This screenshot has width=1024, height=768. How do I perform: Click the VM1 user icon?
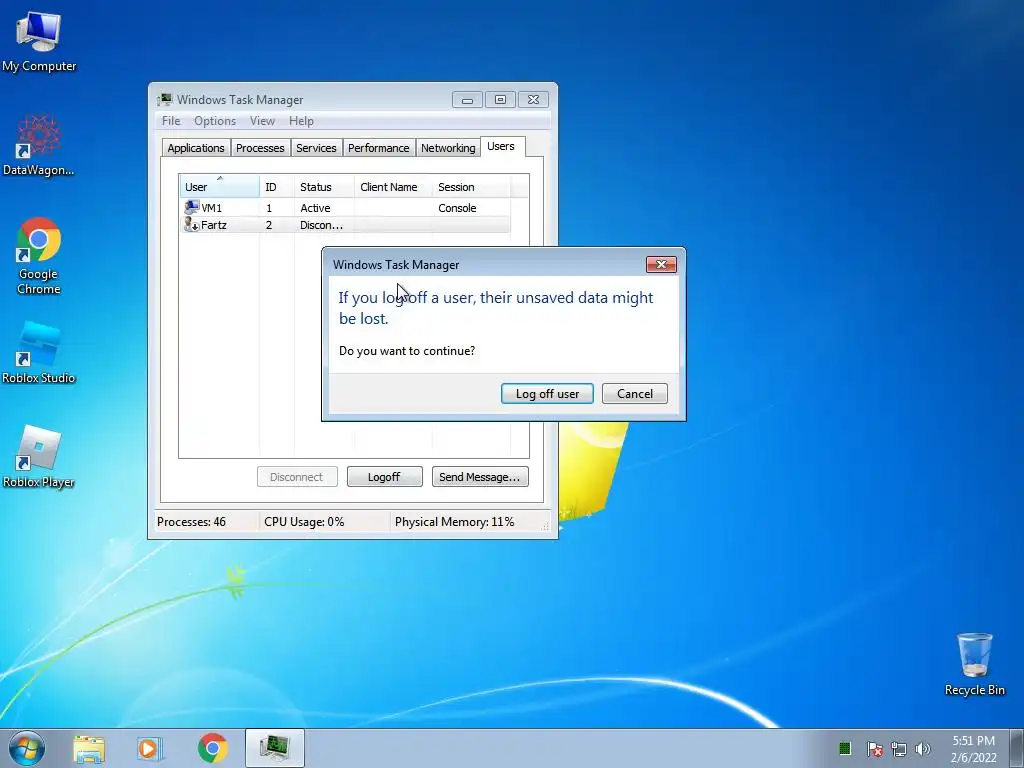point(191,208)
